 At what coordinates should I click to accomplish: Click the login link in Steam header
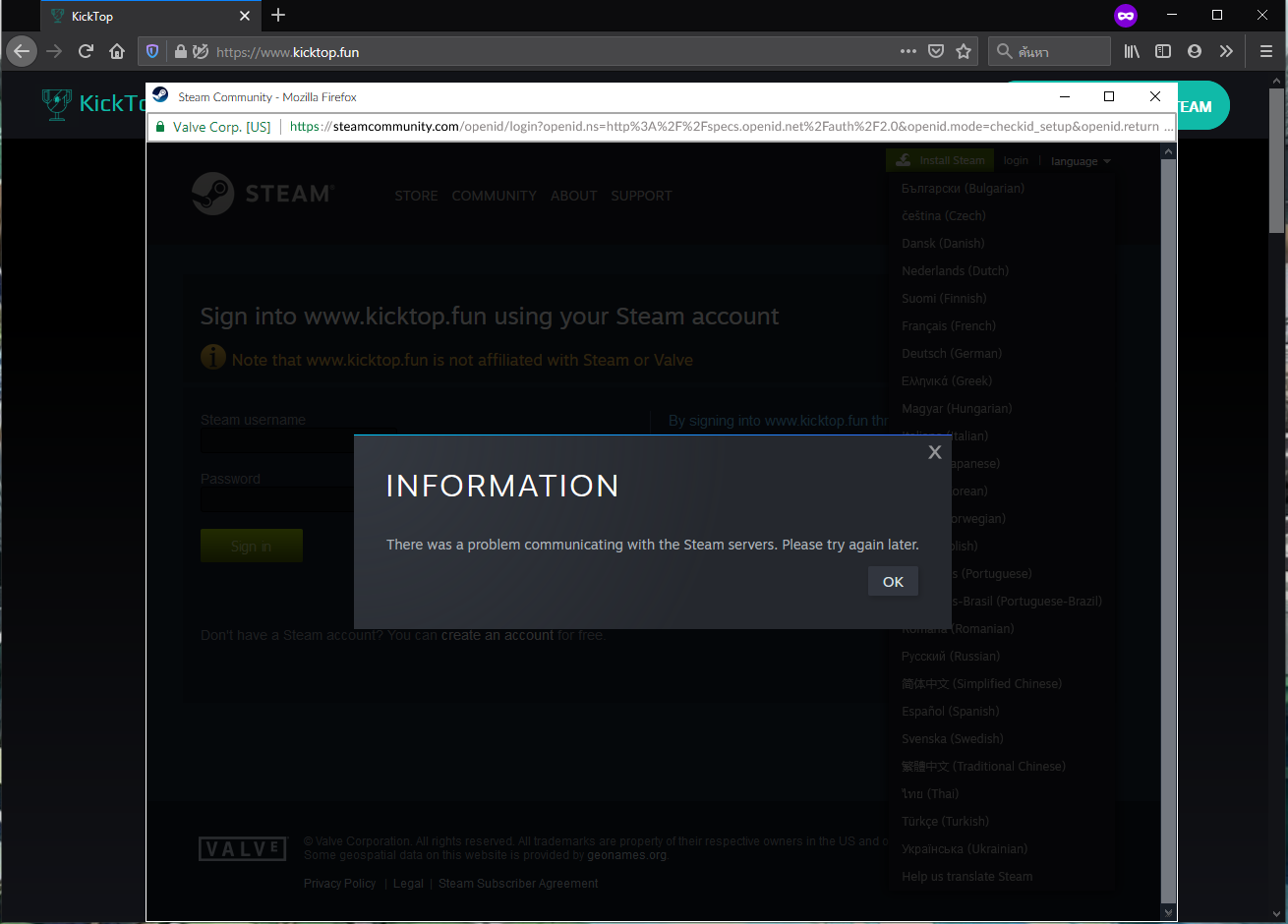coord(1016,160)
